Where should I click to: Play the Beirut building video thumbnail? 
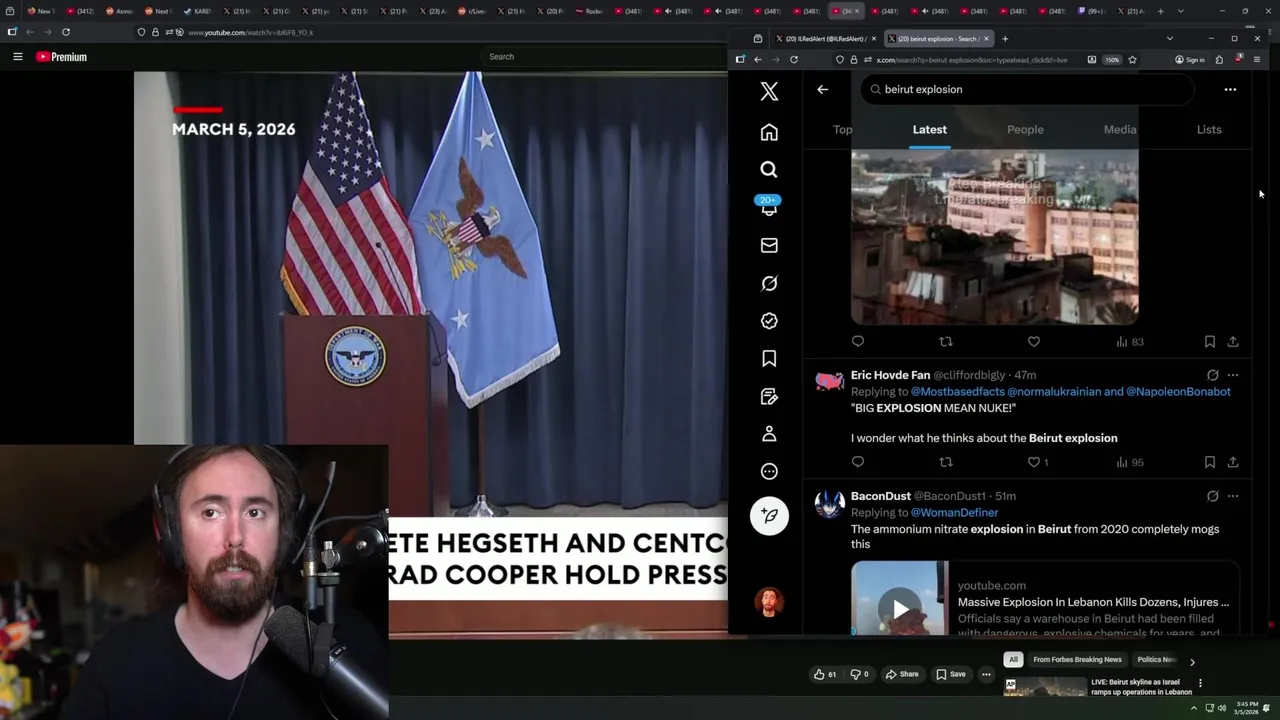click(x=994, y=237)
